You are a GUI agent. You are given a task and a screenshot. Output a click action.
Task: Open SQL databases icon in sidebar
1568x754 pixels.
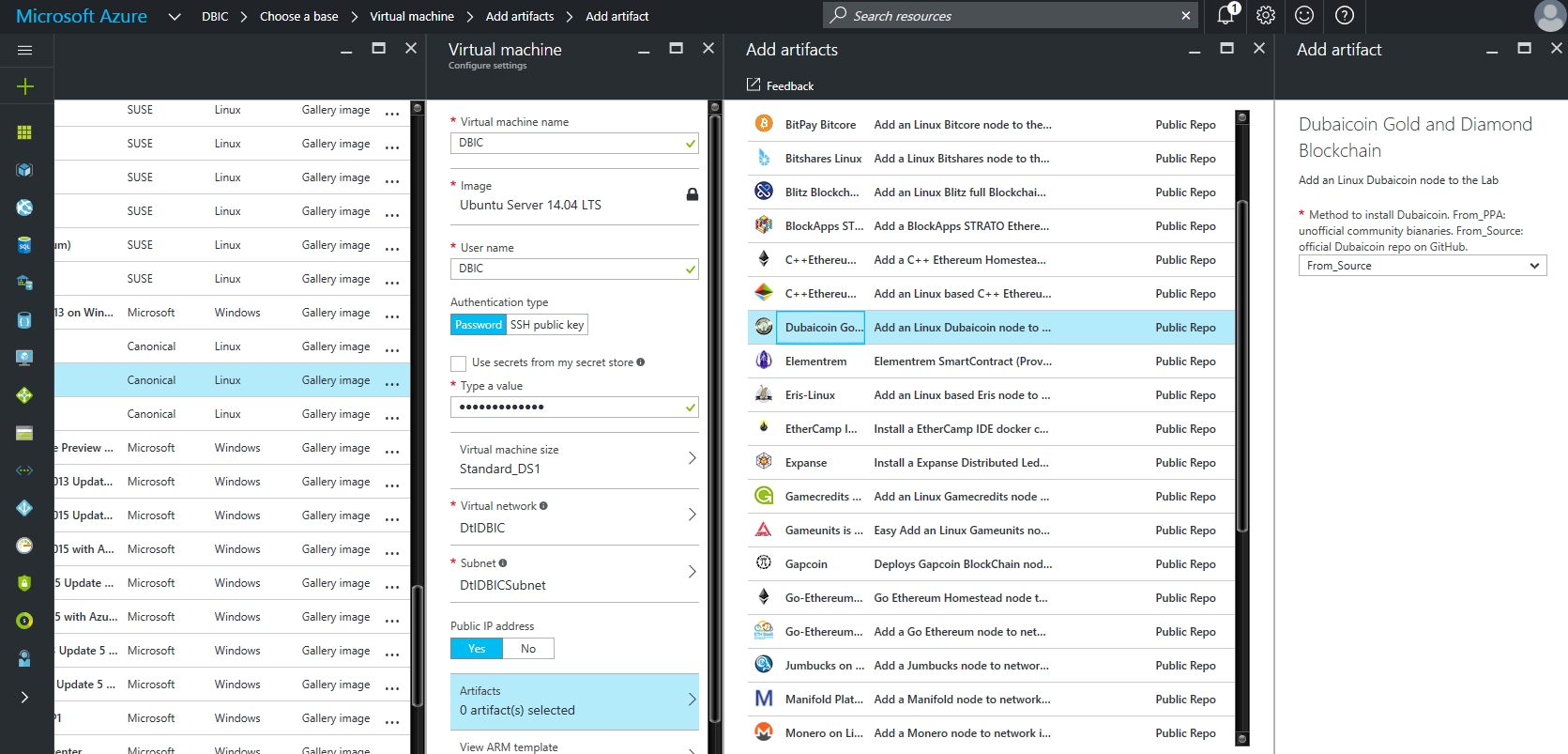25,245
